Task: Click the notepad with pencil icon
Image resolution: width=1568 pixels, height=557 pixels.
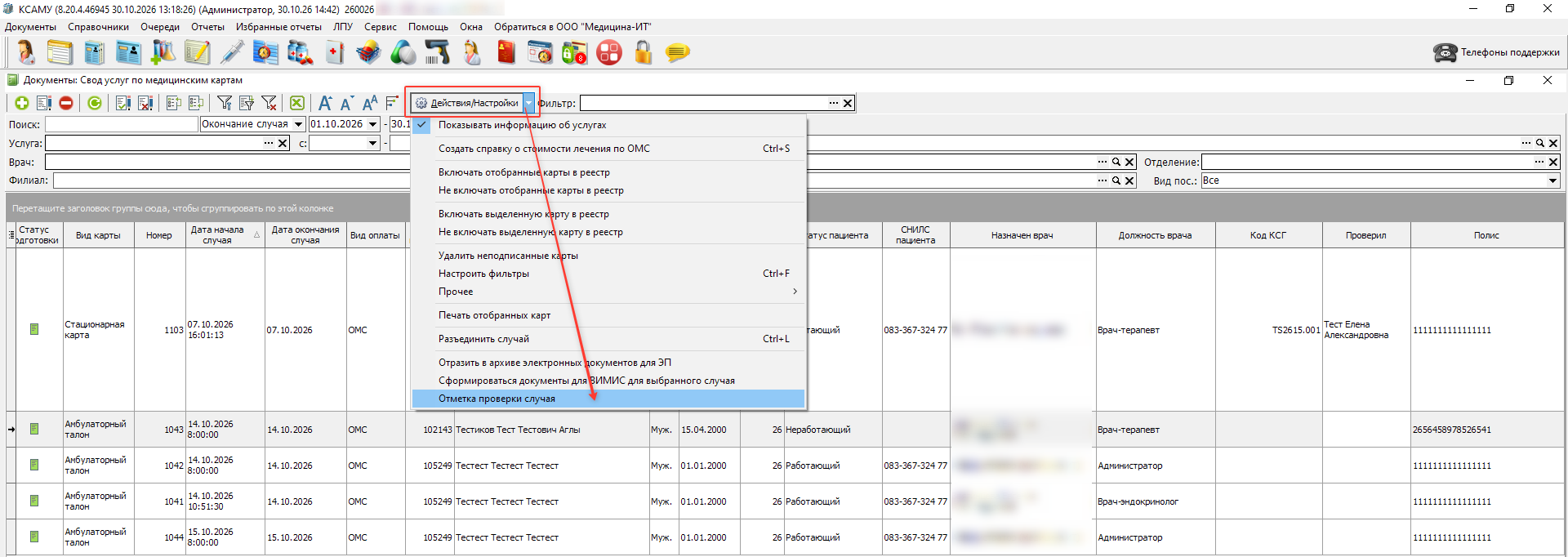Action: pyautogui.click(x=197, y=53)
